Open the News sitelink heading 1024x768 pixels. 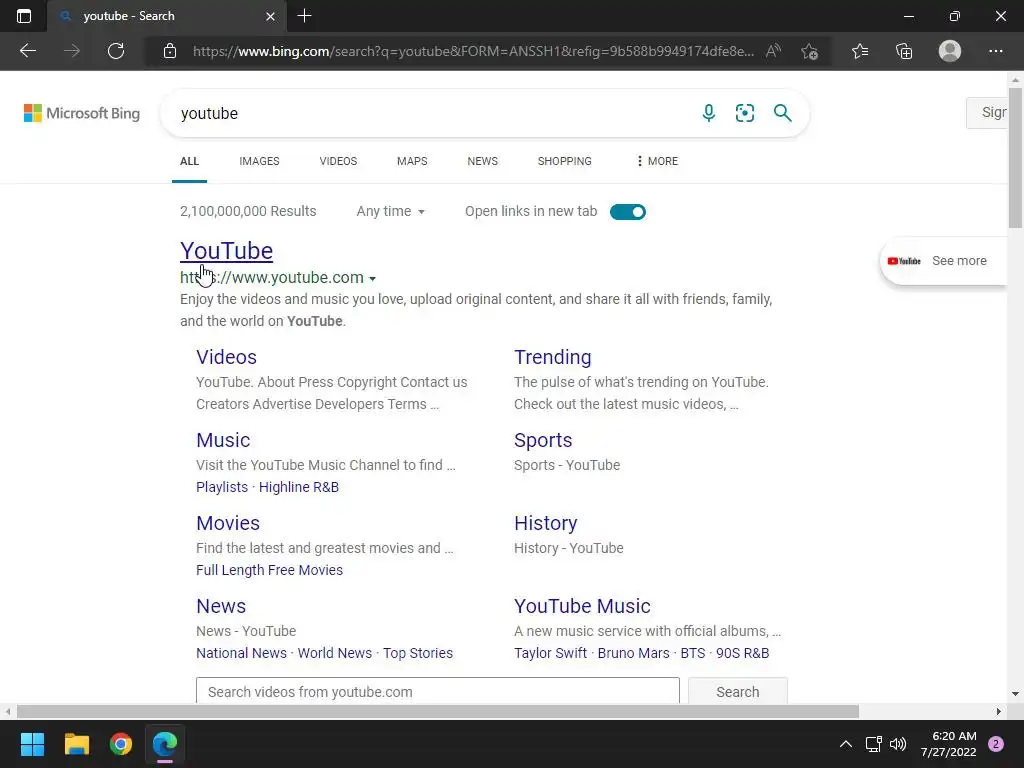pyautogui.click(x=221, y=606)
